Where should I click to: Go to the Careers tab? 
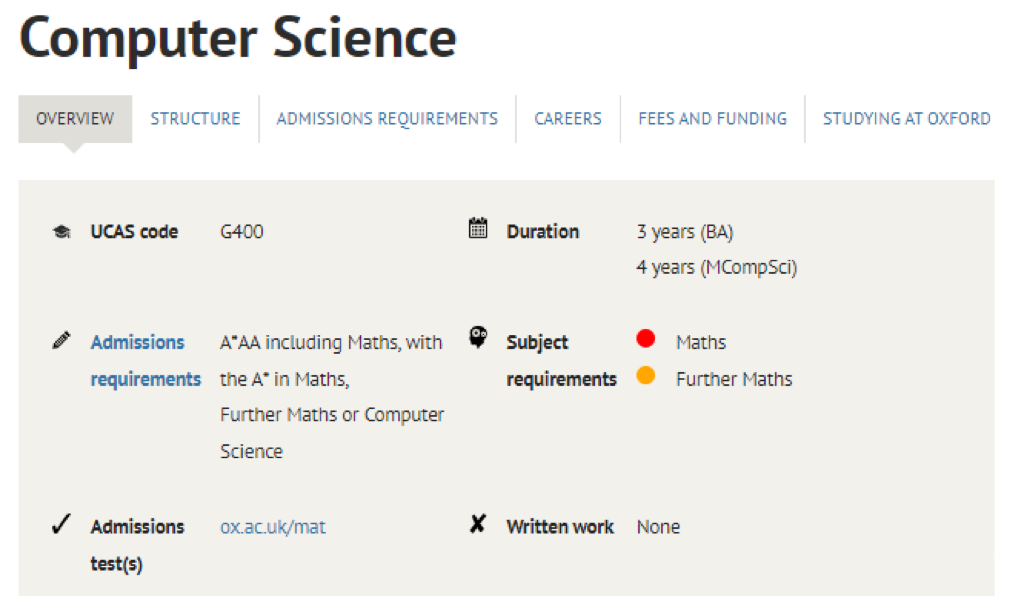[x=568, y=119]
